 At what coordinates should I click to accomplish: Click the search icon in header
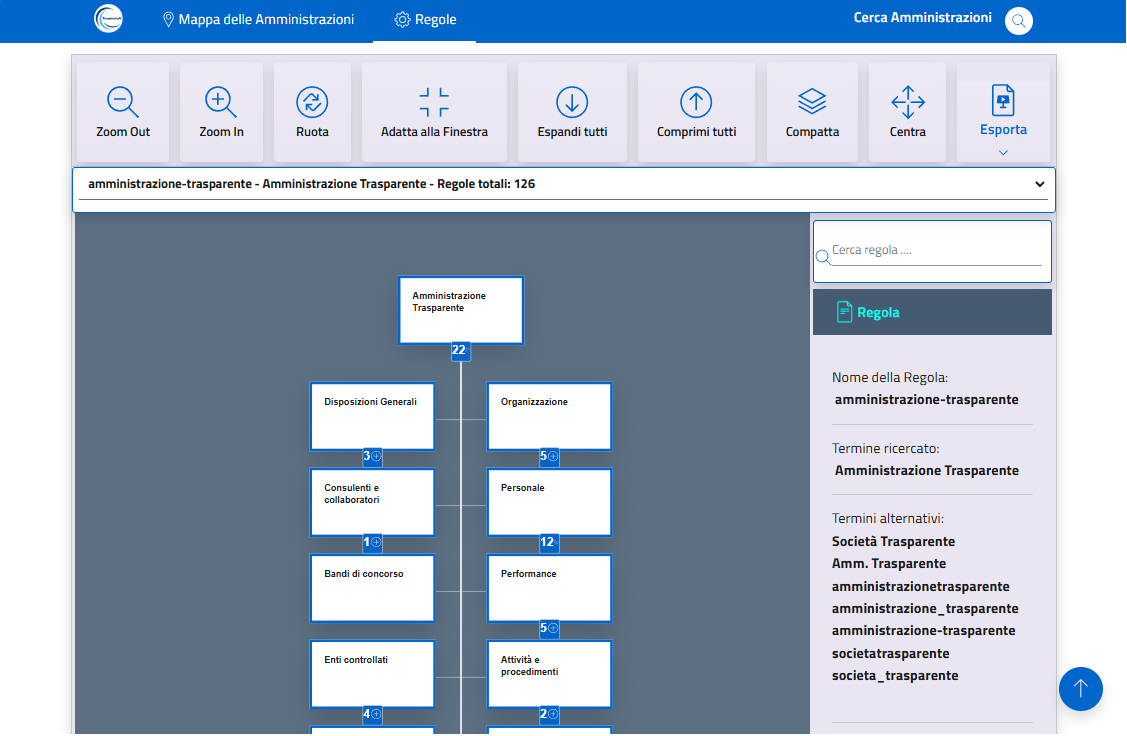click(x=1018, y=21)
